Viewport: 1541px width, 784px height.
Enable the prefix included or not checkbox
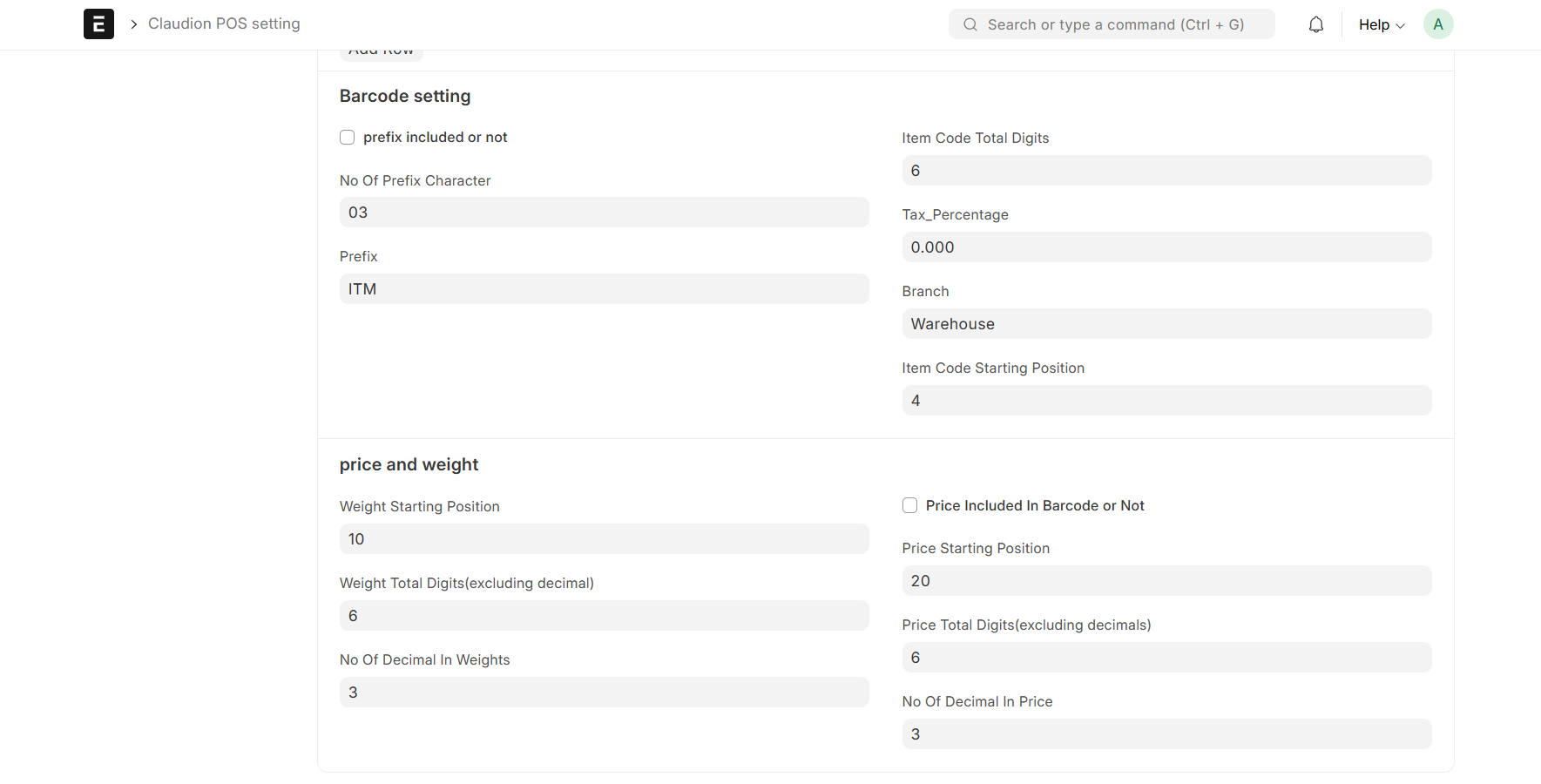point(348,138)
